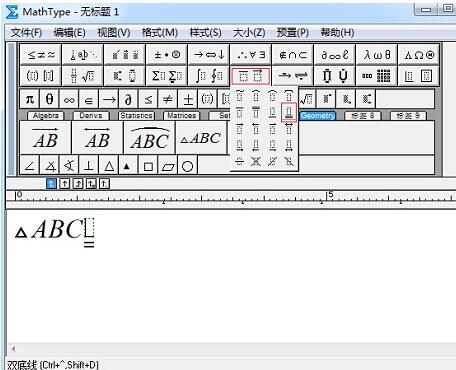The image size is (456, 370).
Task: Insert square symbol
Action: 148,165
